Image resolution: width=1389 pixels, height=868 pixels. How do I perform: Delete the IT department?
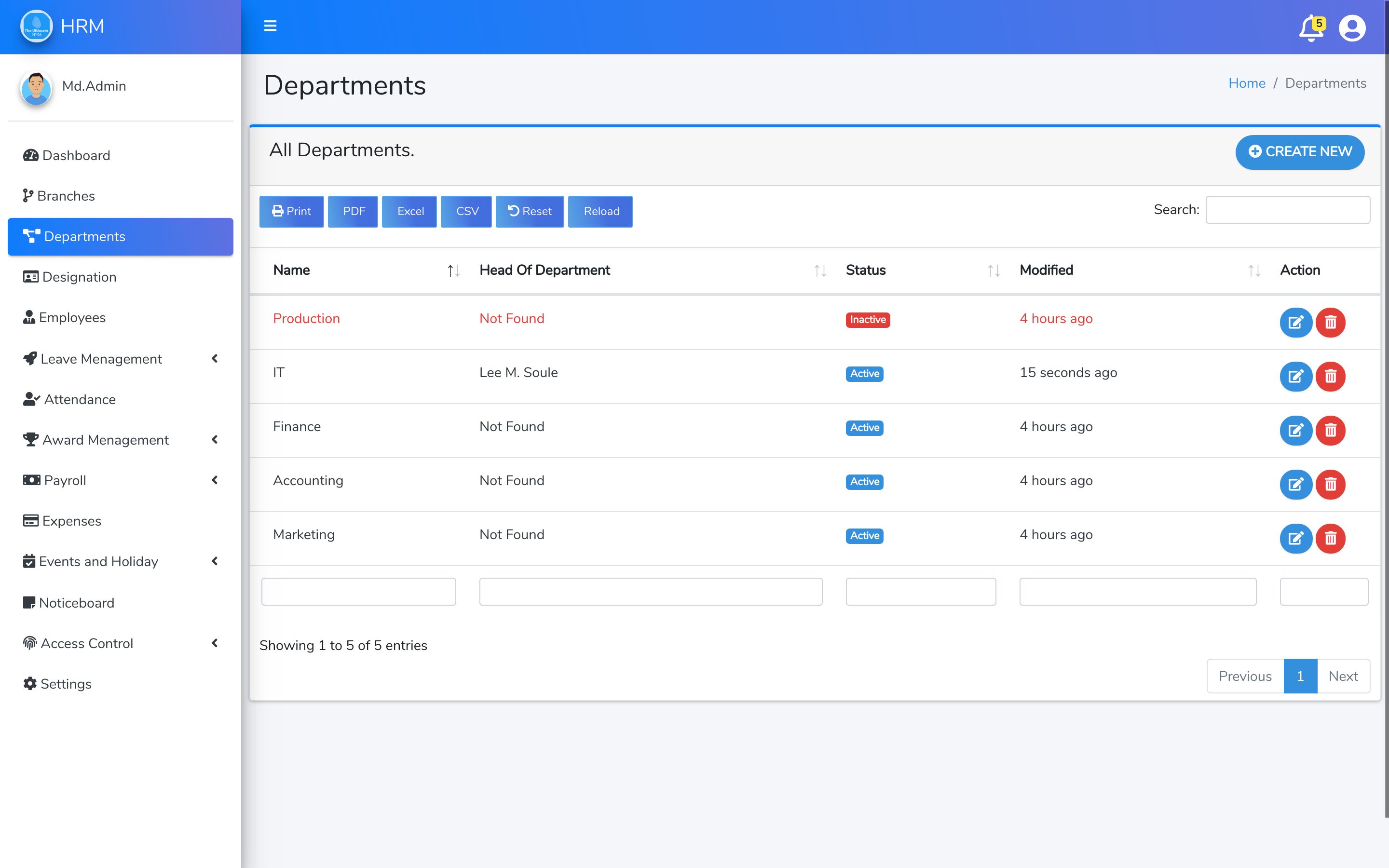coord(1331,376)
